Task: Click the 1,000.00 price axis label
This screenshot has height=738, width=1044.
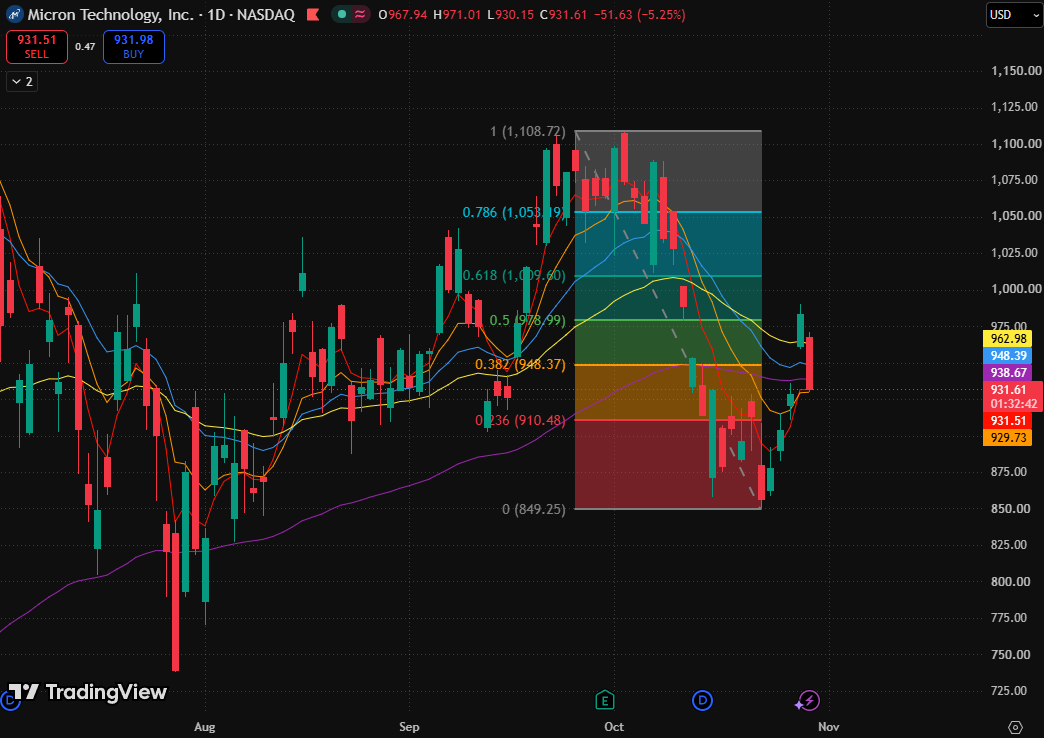Action: (x=1016, y=288)
